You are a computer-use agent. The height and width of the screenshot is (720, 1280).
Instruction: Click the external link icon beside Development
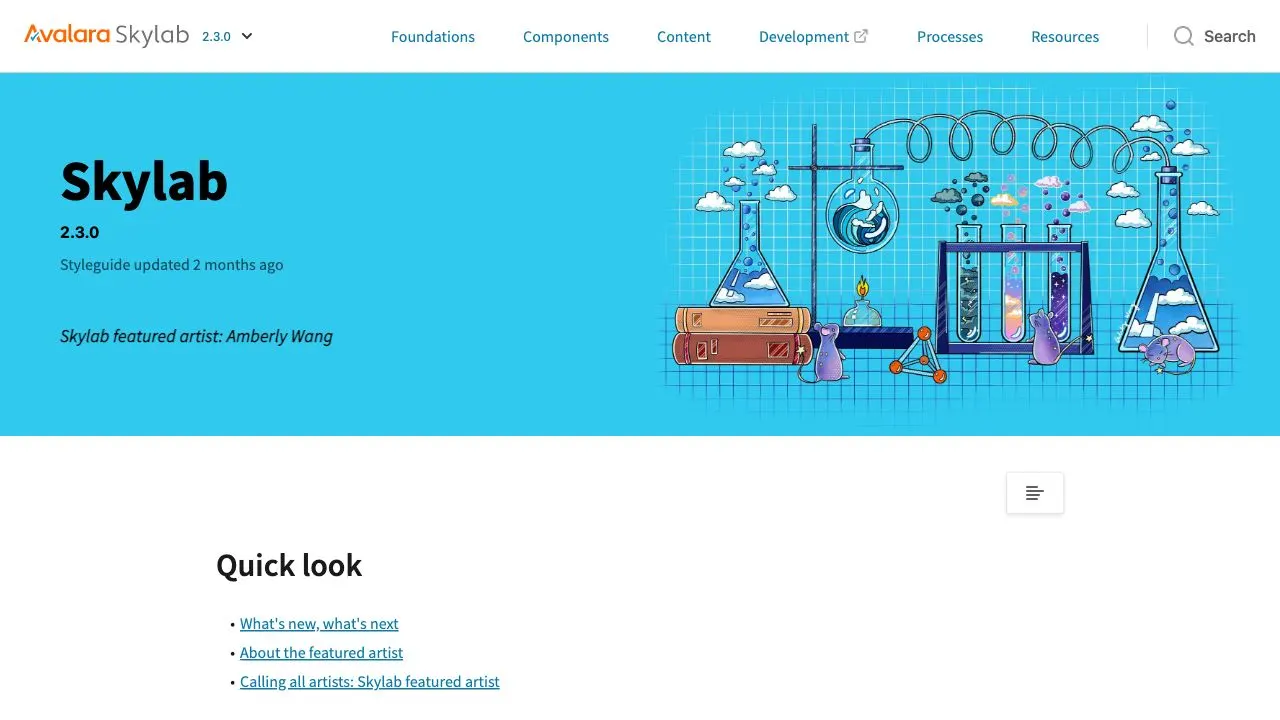[861, 36]
